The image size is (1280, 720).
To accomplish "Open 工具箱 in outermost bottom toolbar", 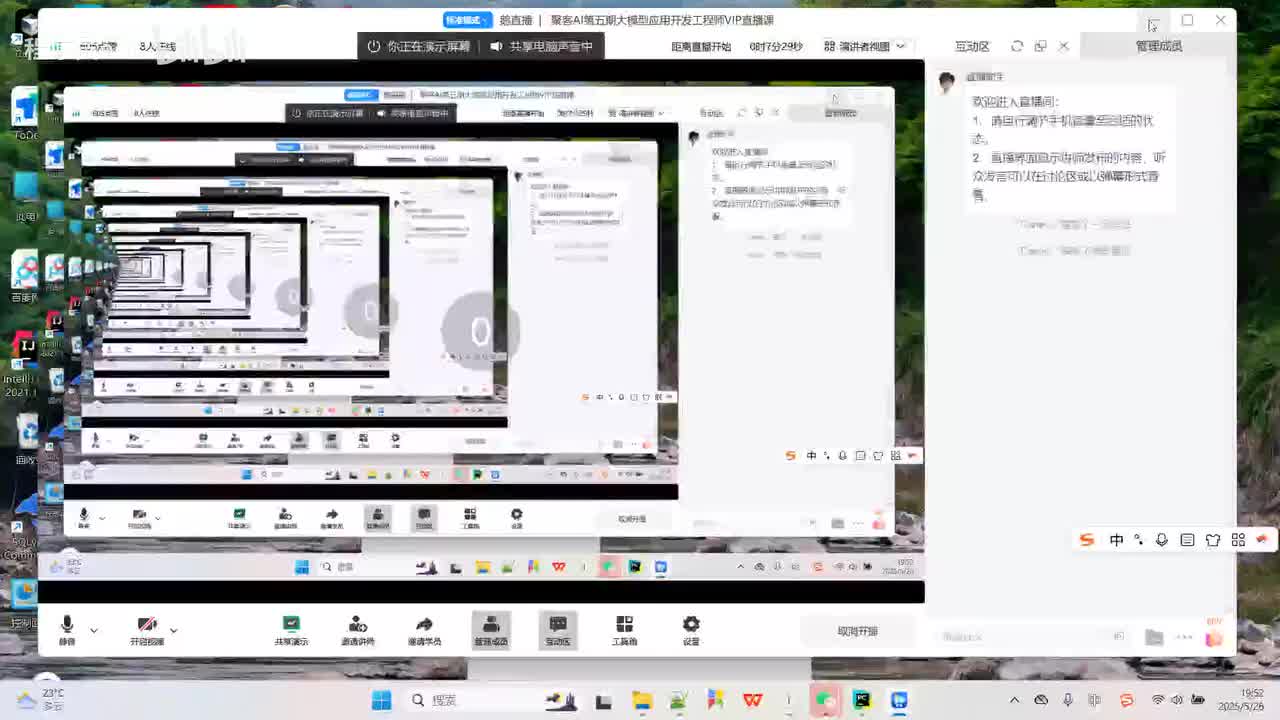I will pos(624,630).
